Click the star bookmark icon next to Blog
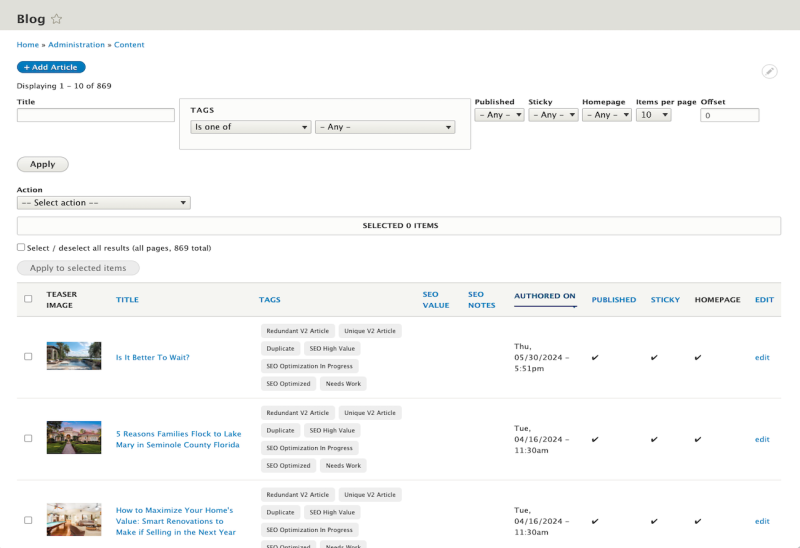The height and width of the screenshot is (548, 800). 57,19
